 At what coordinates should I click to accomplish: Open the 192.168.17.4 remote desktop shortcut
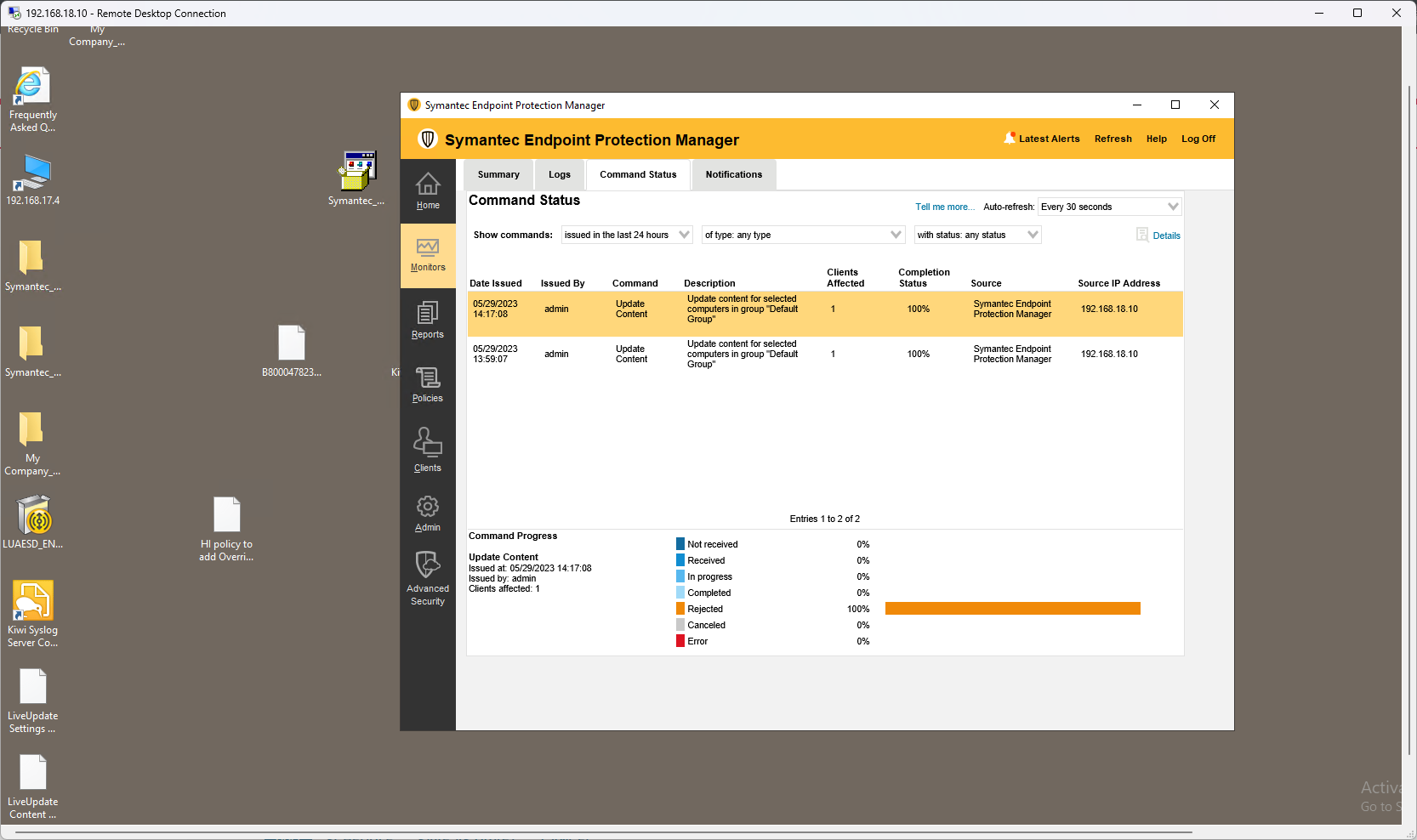pyautogui.click(x=32, y=173)
